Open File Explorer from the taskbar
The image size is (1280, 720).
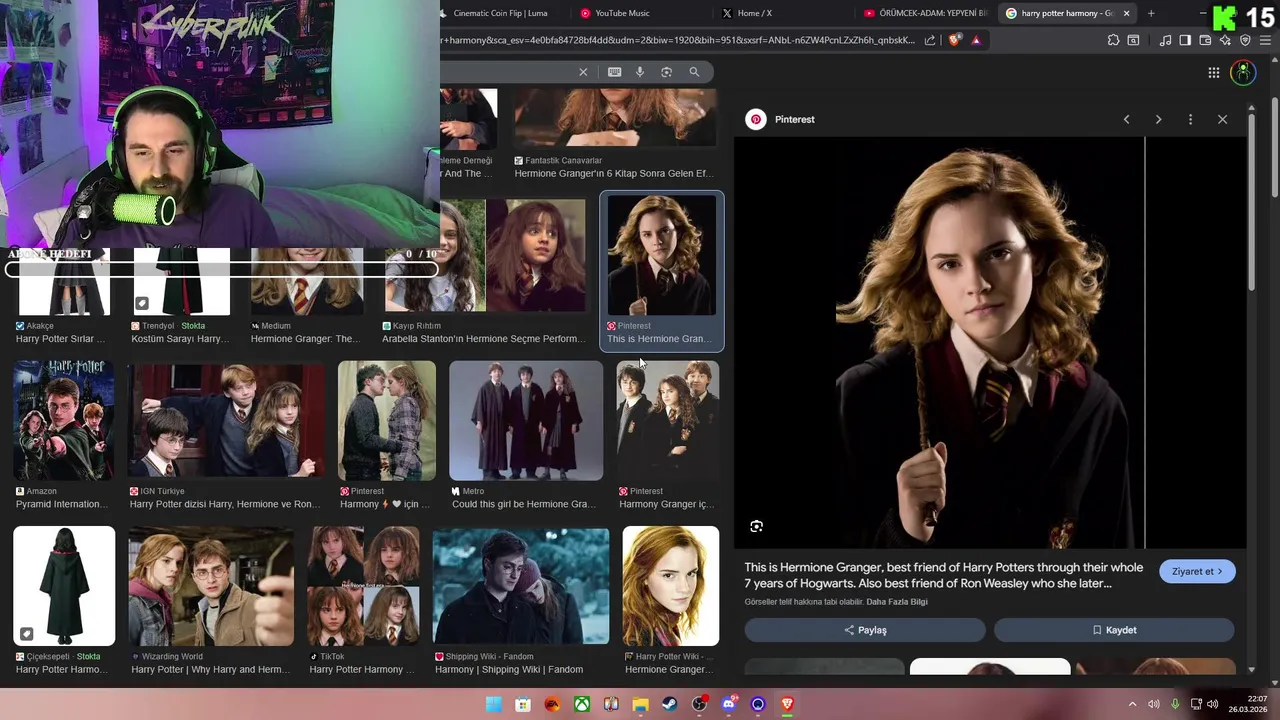(640, 704)
